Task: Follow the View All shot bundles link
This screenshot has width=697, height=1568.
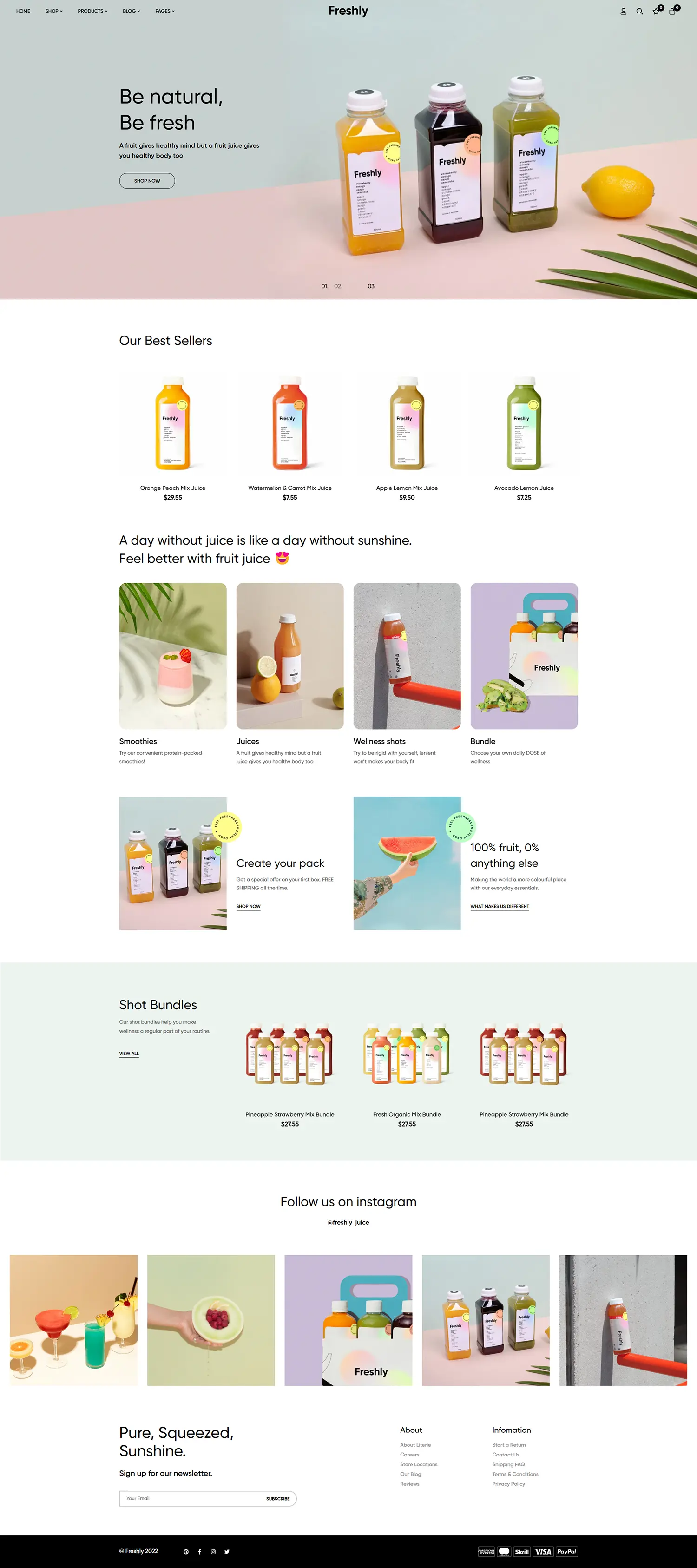Action: click(129, 1053)
